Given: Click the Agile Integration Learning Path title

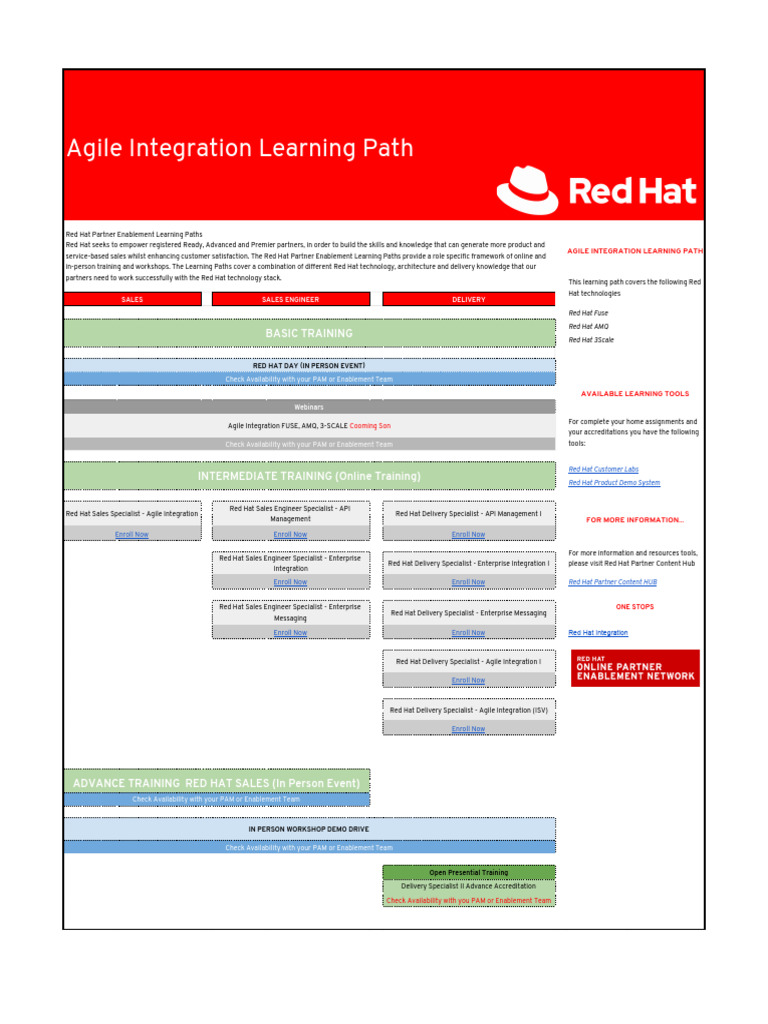Looking at the screenshot, I should (x=240, y=148).
